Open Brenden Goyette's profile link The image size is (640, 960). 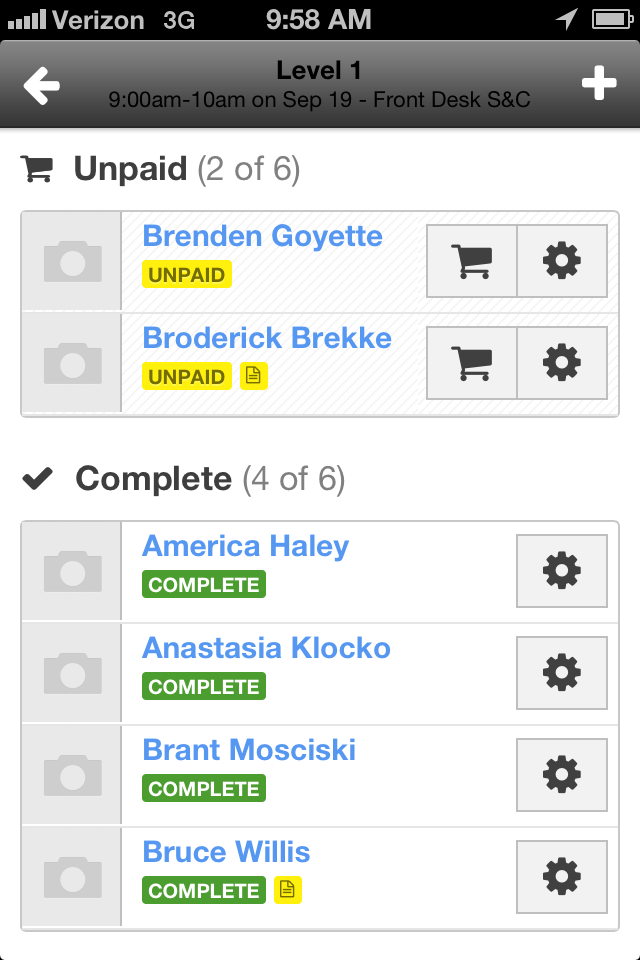[x=262, y=236]
